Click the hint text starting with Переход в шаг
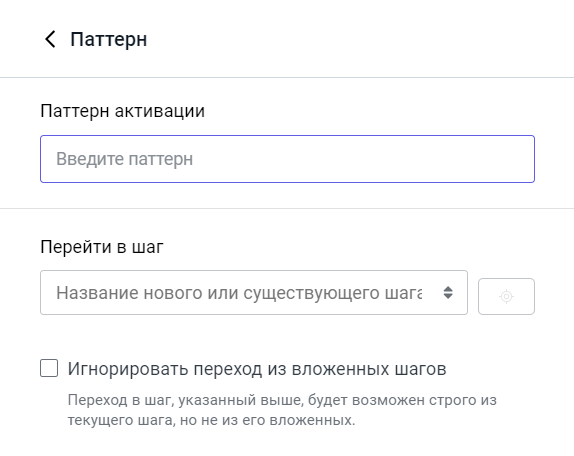 pyautogui.click(x=282, y=410)
